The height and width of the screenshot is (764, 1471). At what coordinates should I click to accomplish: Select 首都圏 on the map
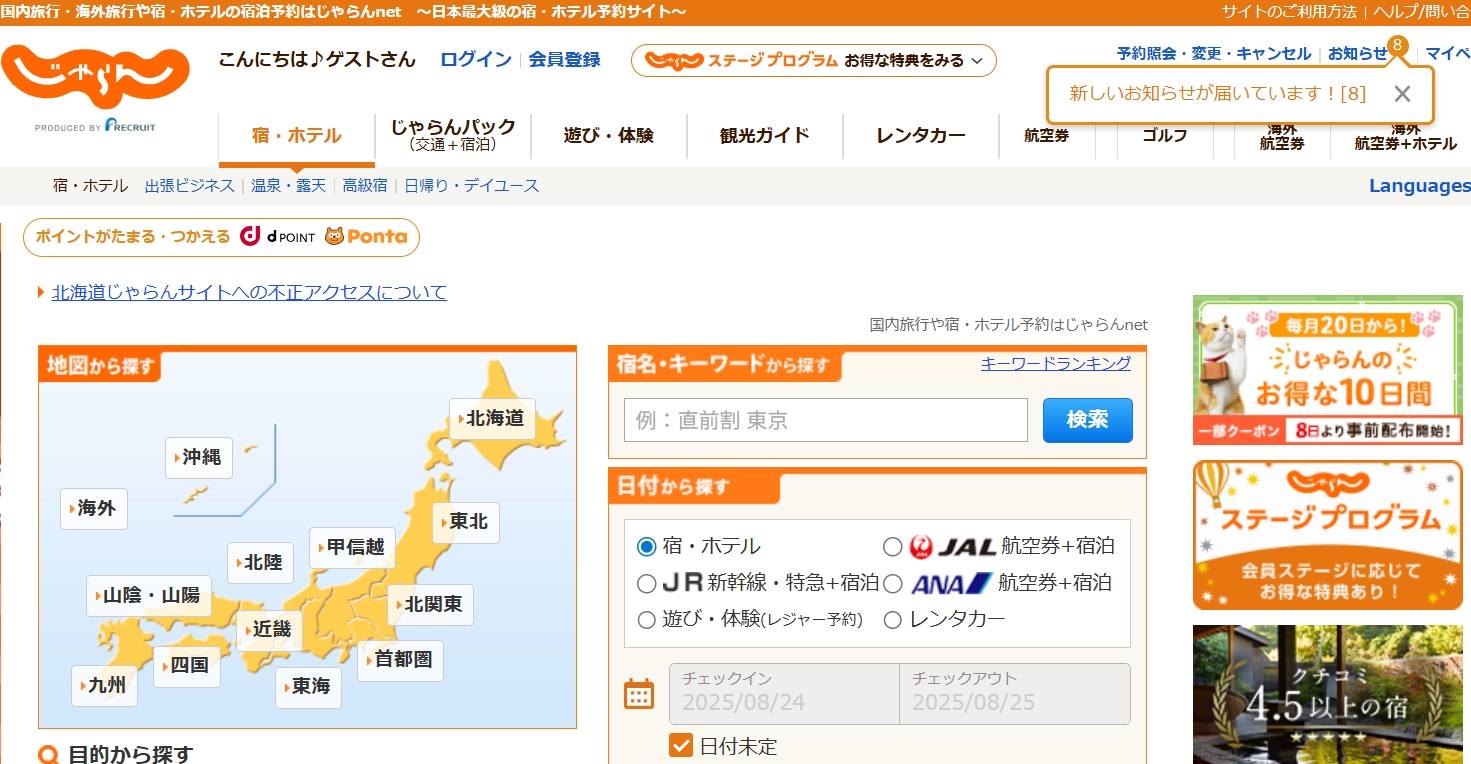(400, 660)
